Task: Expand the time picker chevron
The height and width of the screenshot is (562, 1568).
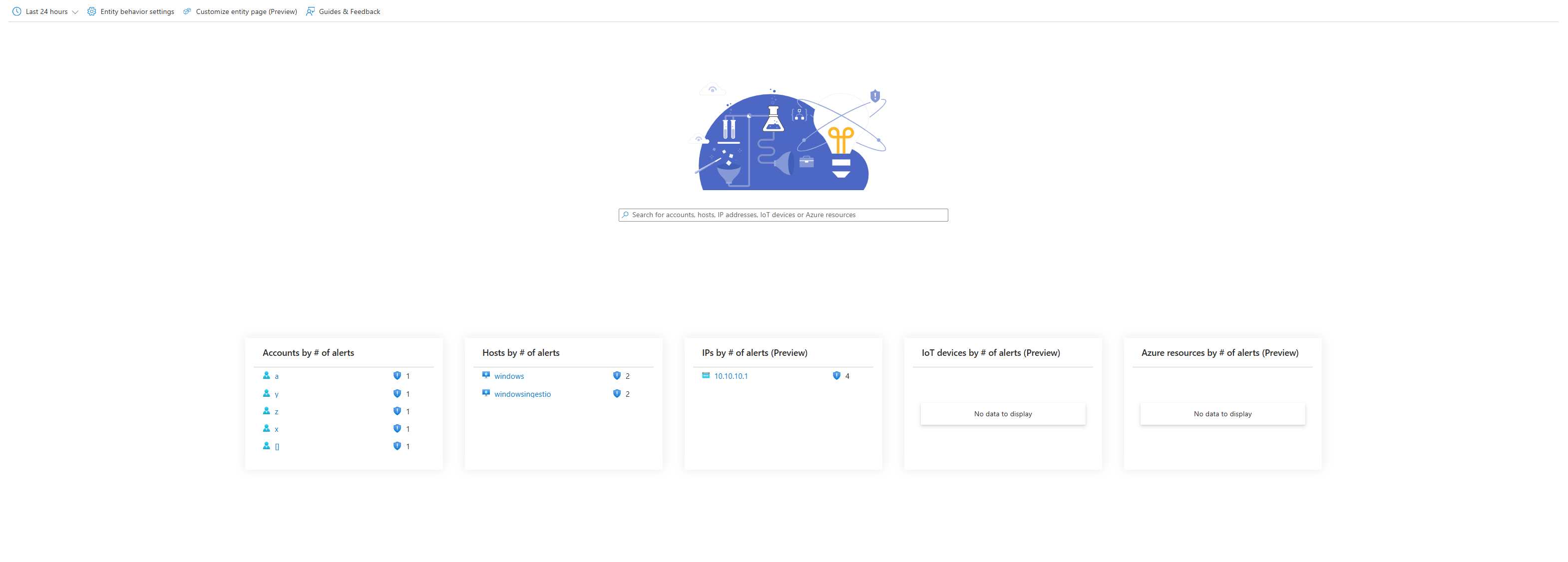Action: click(x=75, y=11)
